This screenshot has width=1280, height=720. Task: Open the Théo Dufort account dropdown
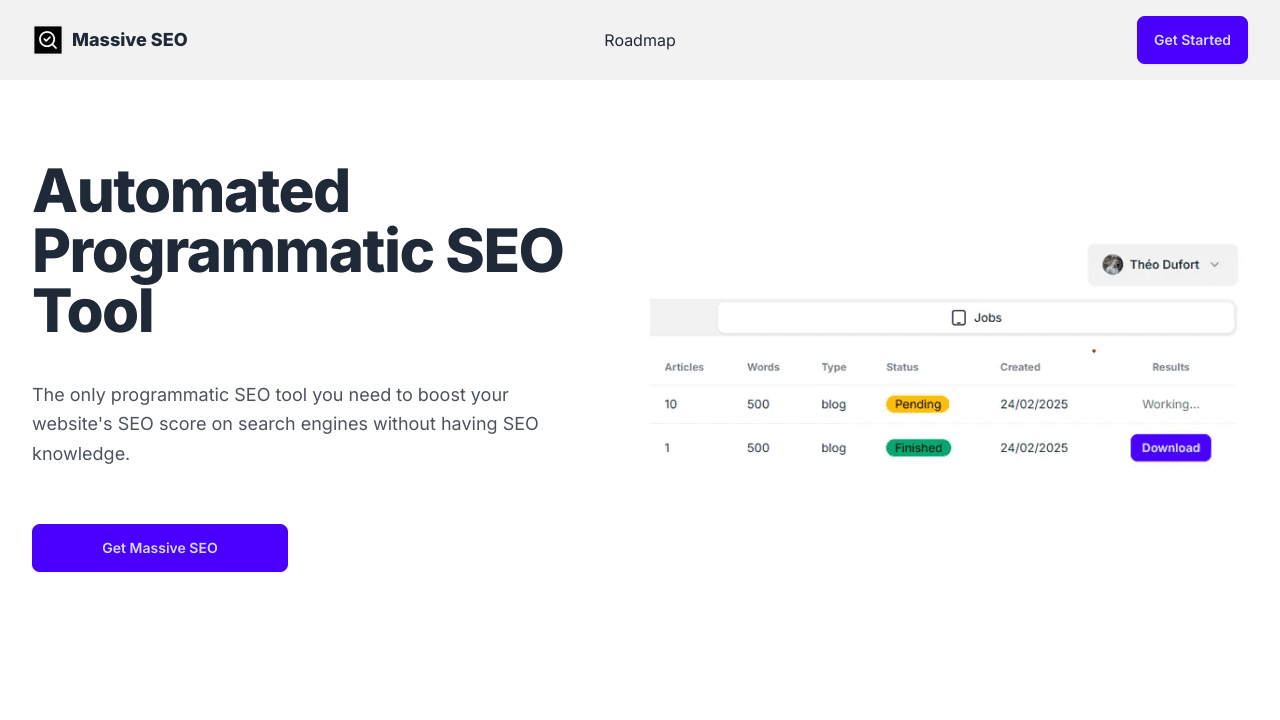(x=1162, y=264)
